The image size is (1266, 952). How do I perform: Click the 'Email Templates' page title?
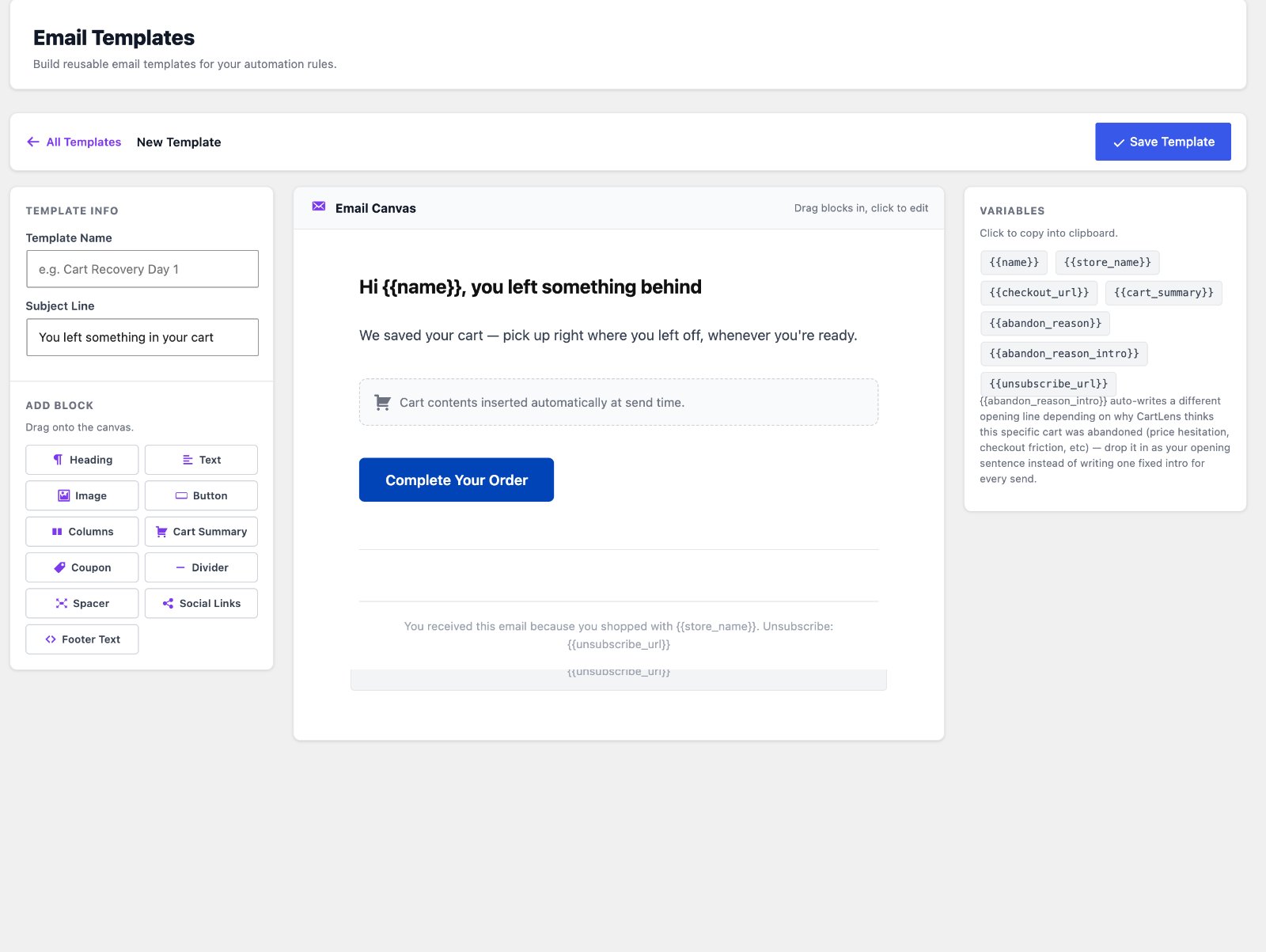click(114, 38)
